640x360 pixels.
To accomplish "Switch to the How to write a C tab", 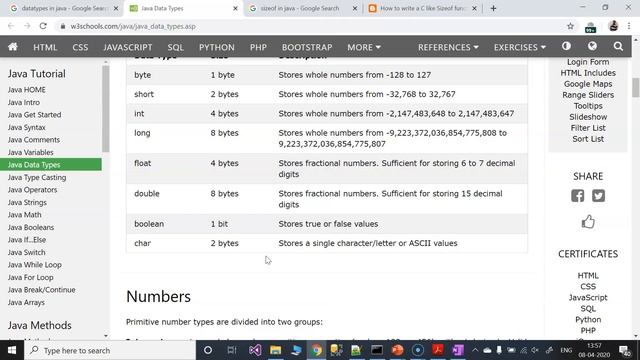I will (x=422, y=8).
